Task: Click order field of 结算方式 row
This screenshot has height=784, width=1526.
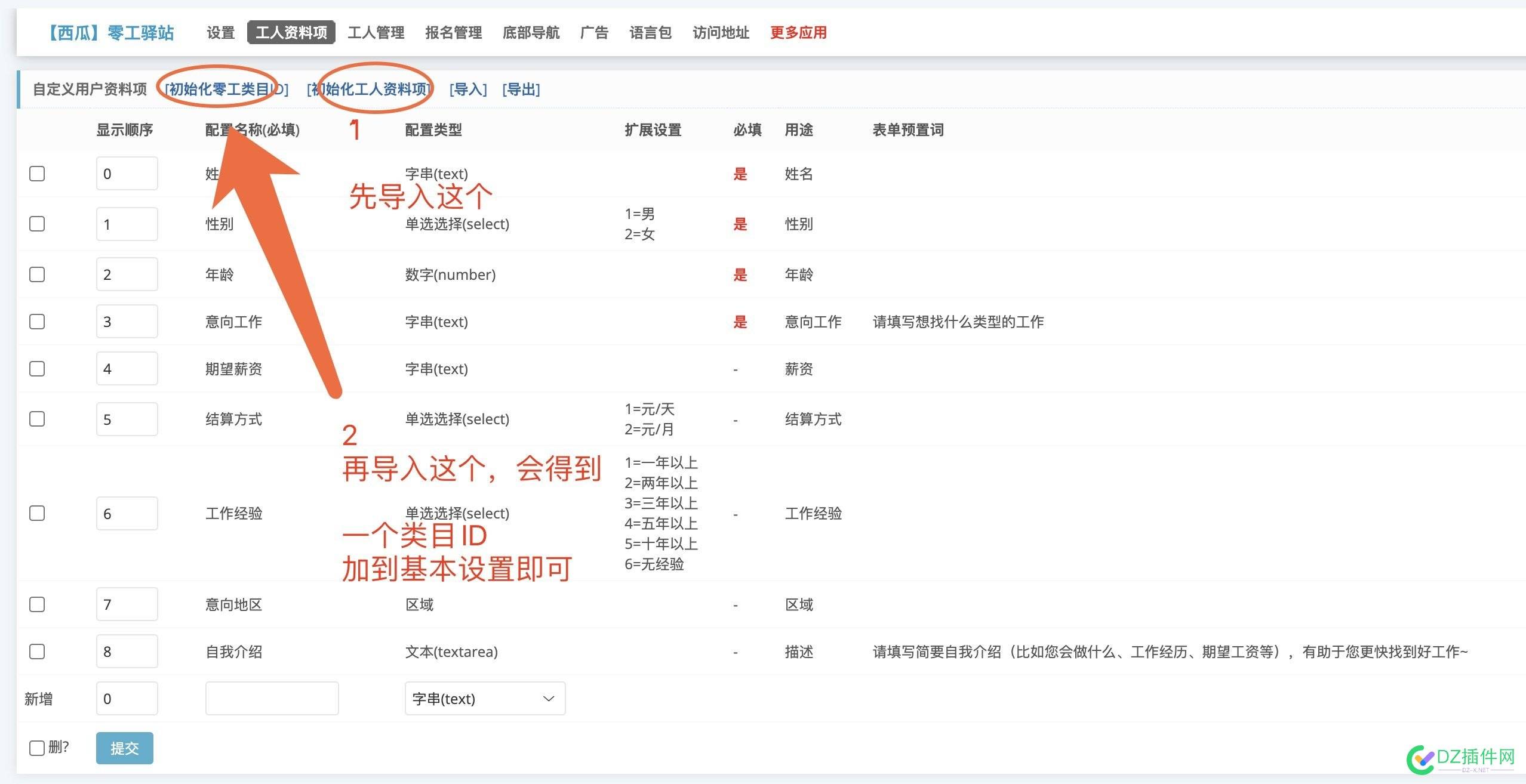Action: [x=127, y=419]
